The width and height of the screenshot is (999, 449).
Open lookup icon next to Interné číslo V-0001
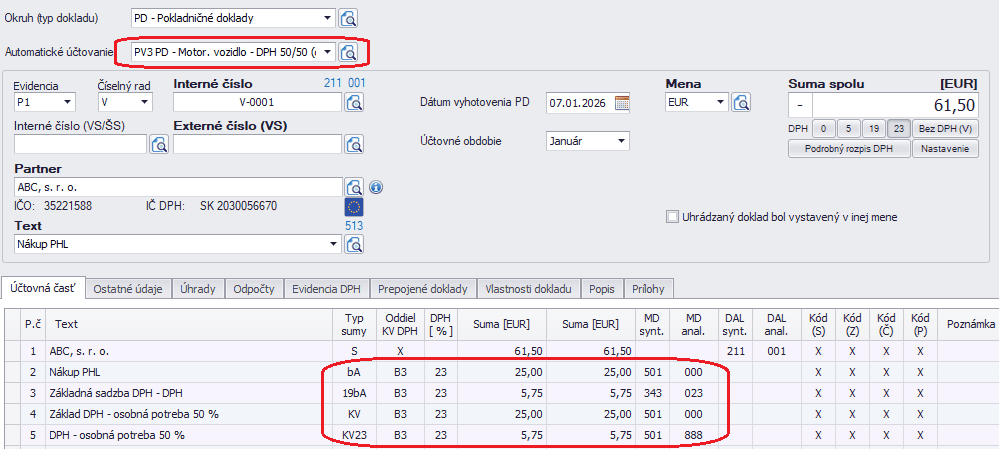[x=353, y=102]
